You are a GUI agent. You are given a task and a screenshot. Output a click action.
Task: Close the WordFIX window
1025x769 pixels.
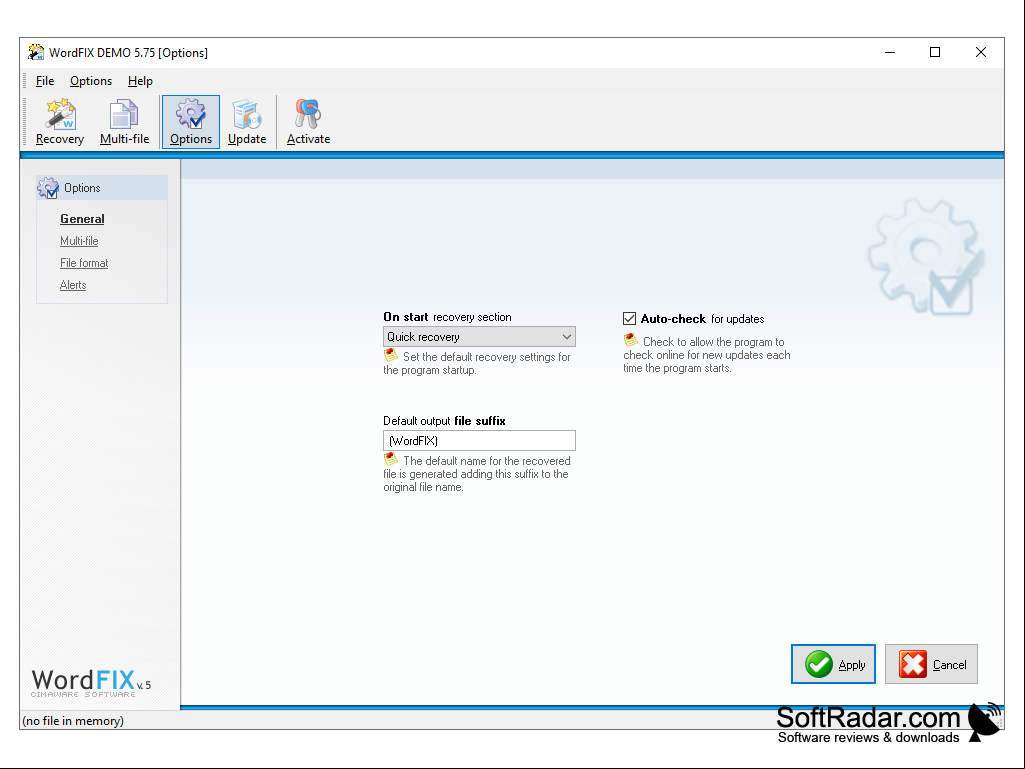click(981, 52)
